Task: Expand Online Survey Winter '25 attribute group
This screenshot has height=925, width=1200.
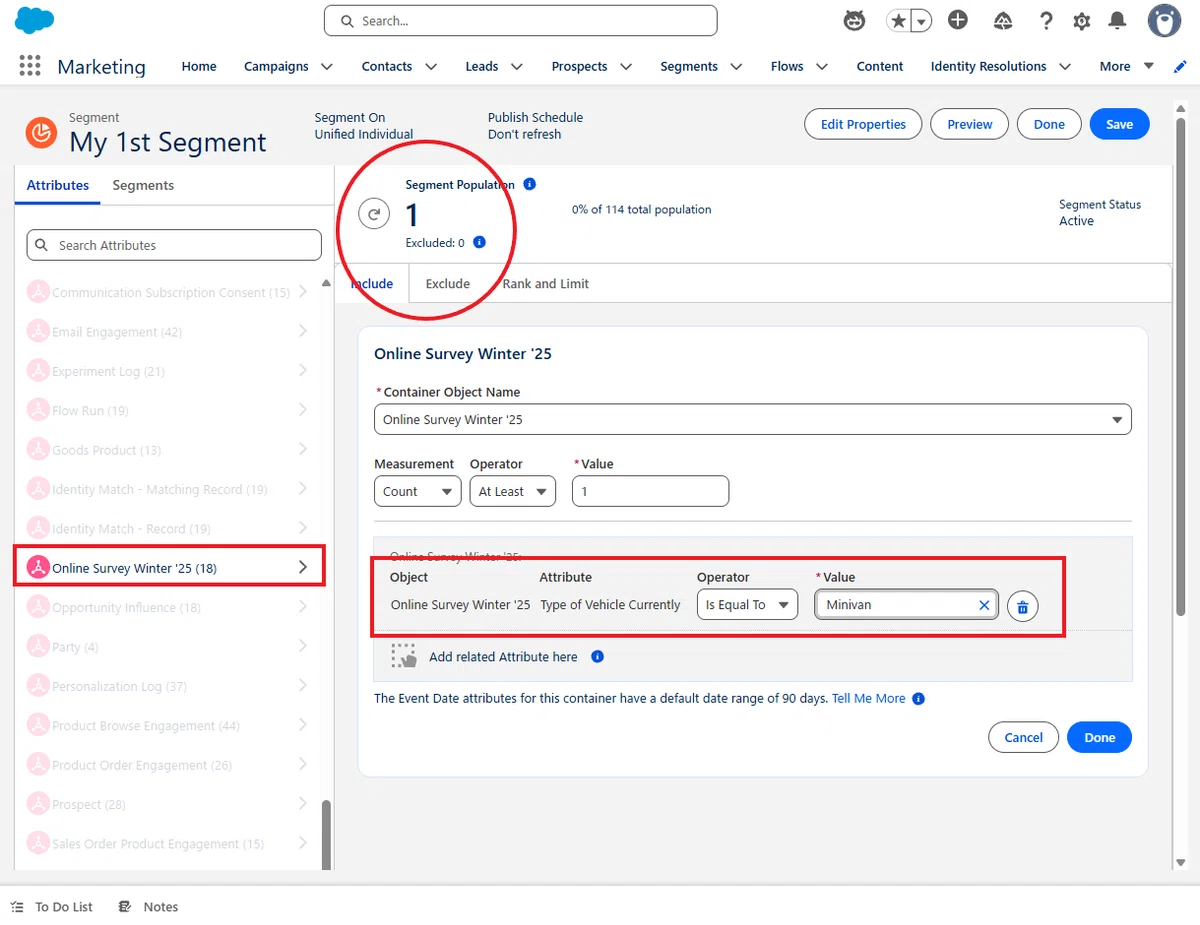Action: 303,567
